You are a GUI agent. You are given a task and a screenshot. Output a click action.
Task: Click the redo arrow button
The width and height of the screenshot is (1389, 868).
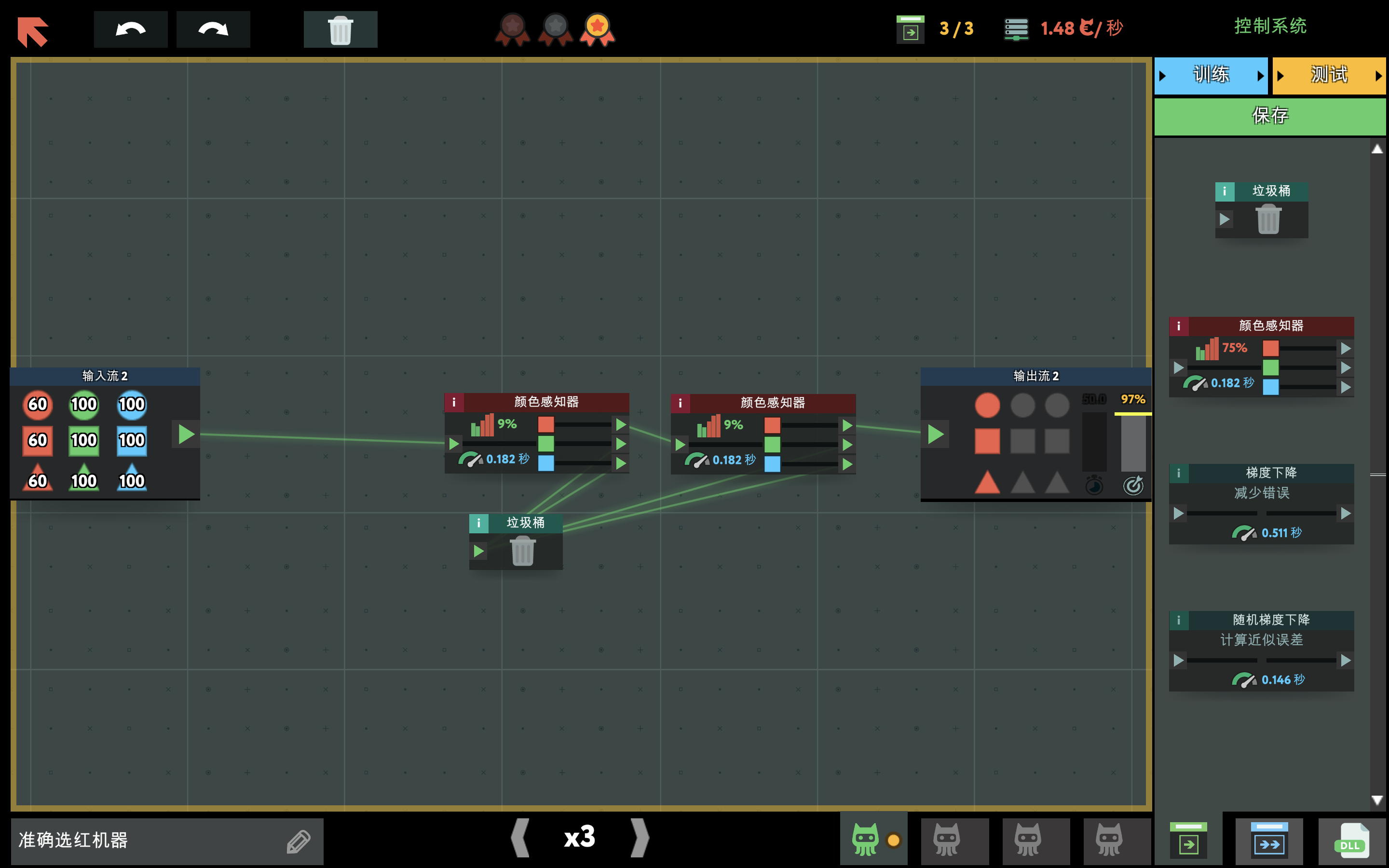(x=213, y=29)
